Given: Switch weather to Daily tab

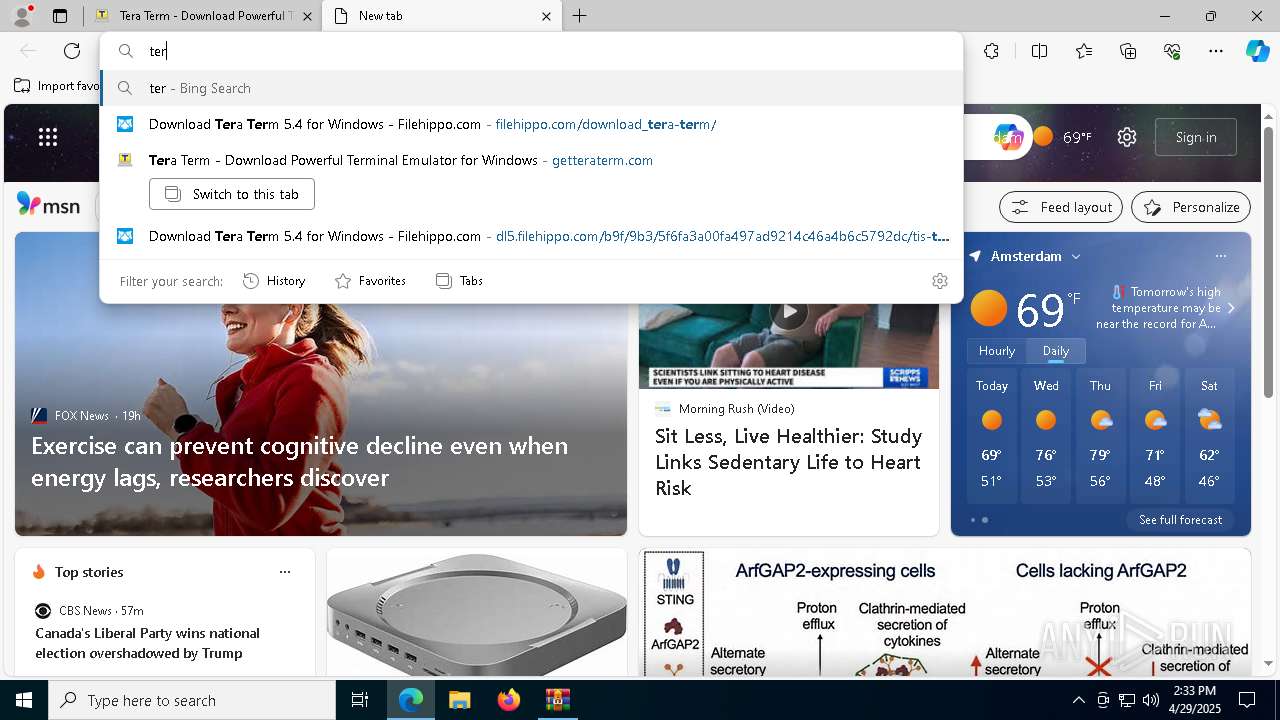Looking at the screenshot, I should click(1056, 351).
